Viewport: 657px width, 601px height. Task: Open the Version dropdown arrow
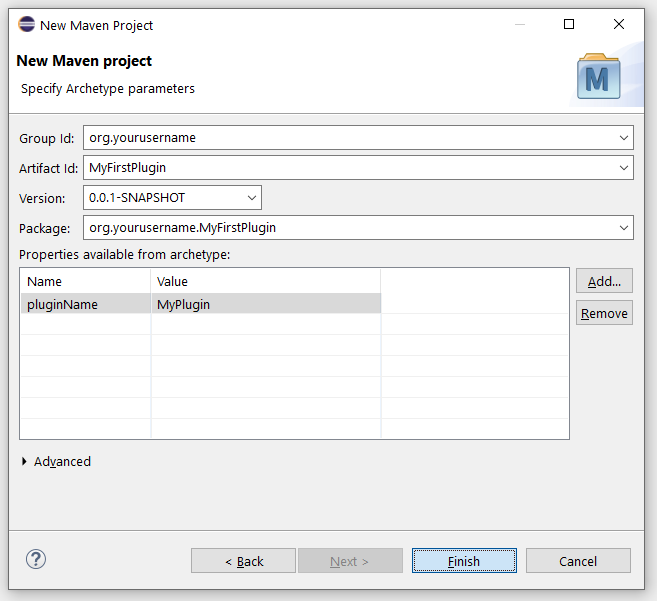[x=252, y=198]
